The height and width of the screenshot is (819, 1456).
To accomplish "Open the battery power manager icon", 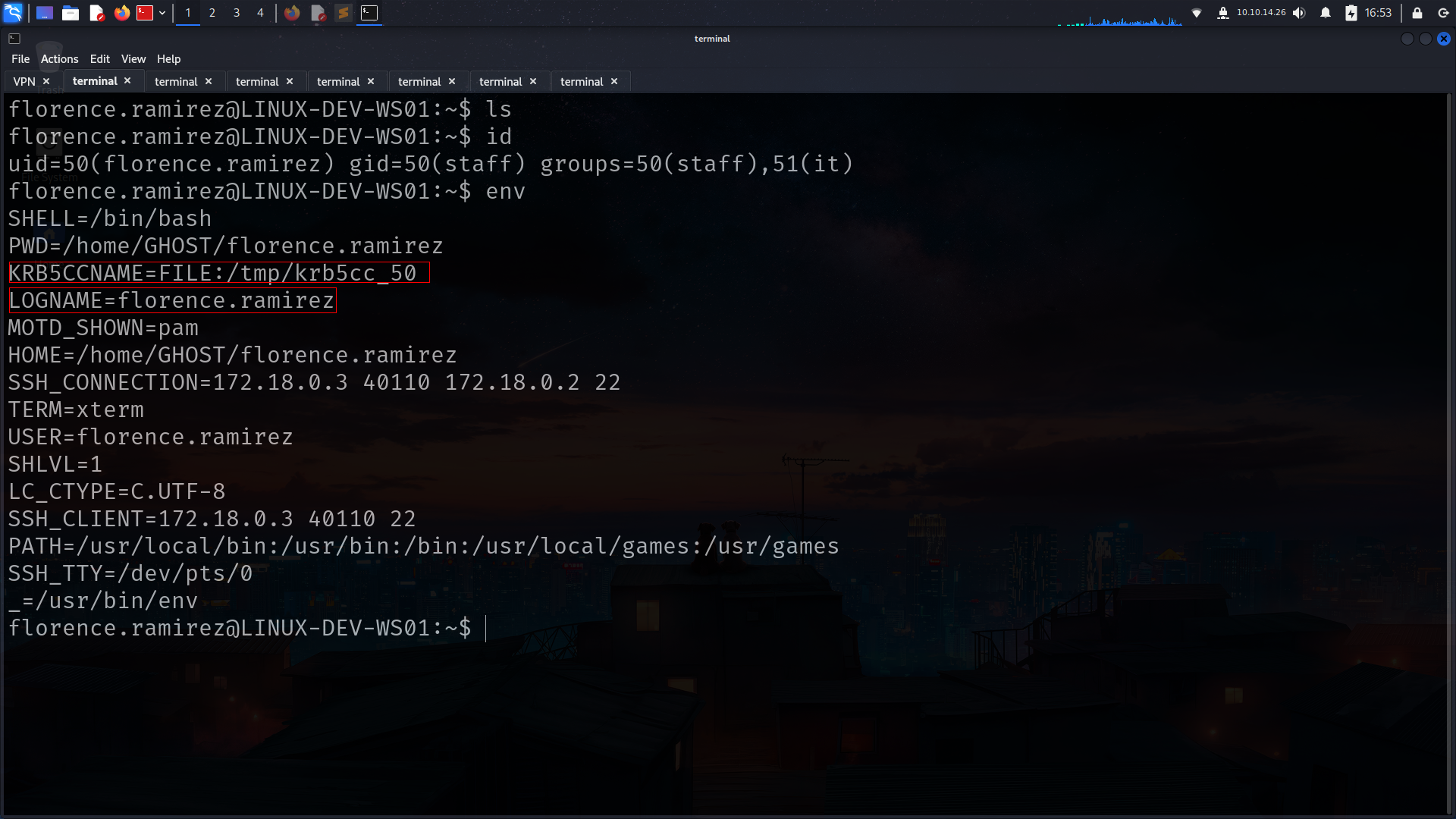I will tap(1351, 13).
